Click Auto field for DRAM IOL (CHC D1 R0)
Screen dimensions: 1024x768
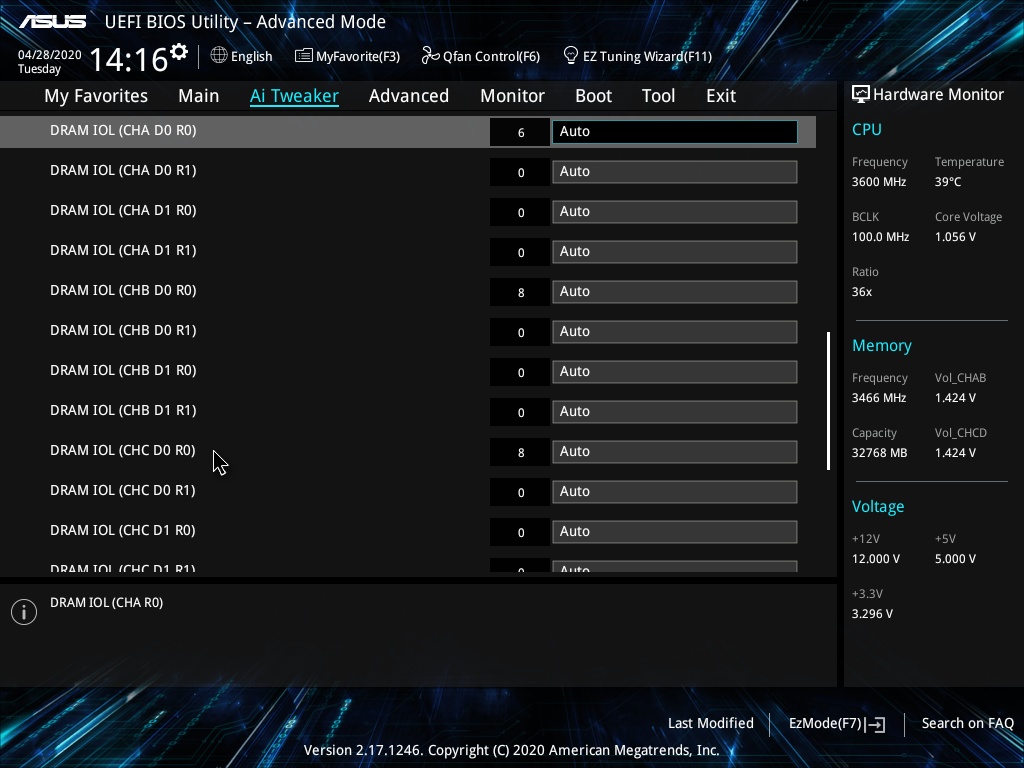click(675, 532)
